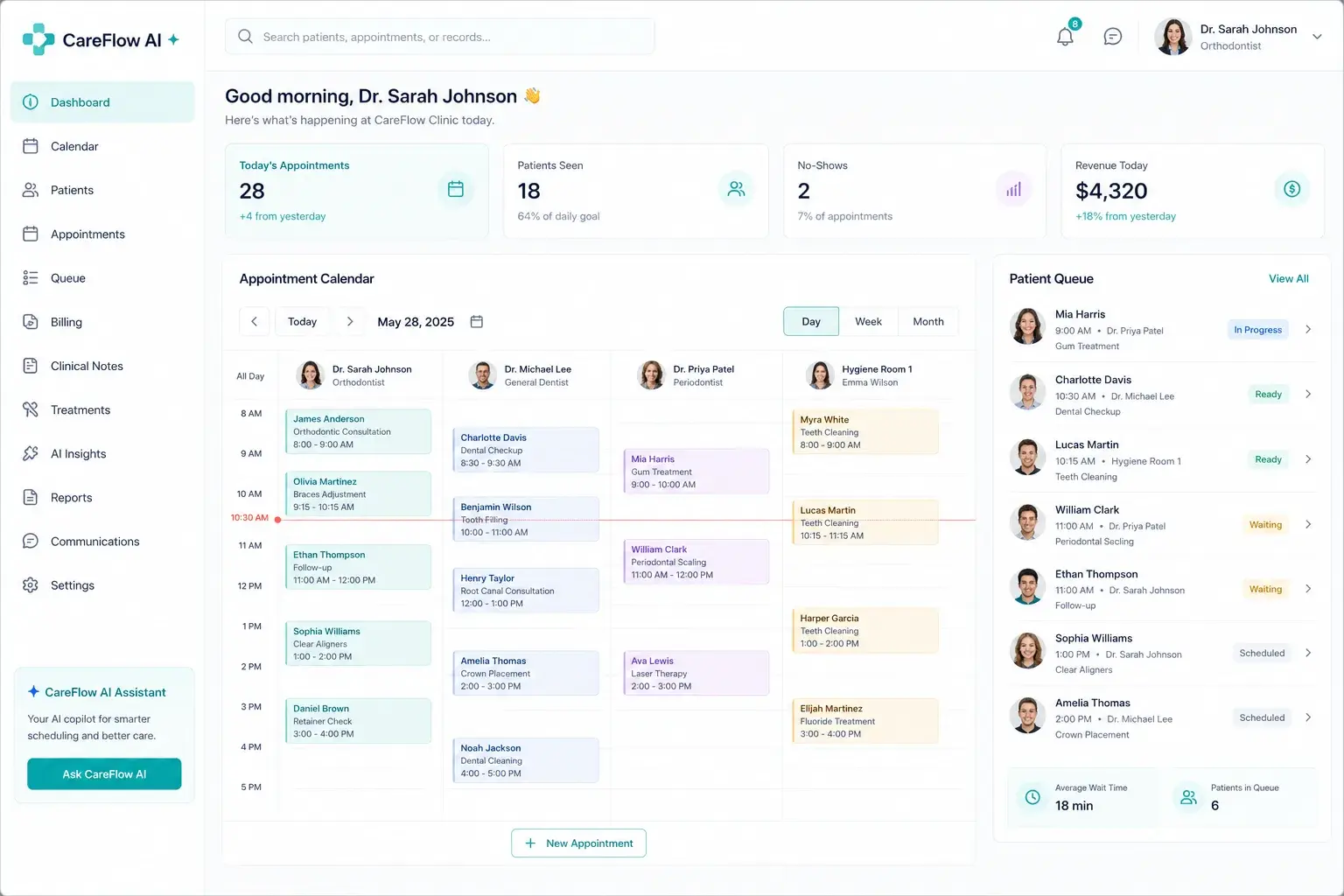Image resolution: width=1344 pixels, height=896 pixels.
Task: Expand Amelia Thomas queue entry chevron
Action: (1308, 717)
